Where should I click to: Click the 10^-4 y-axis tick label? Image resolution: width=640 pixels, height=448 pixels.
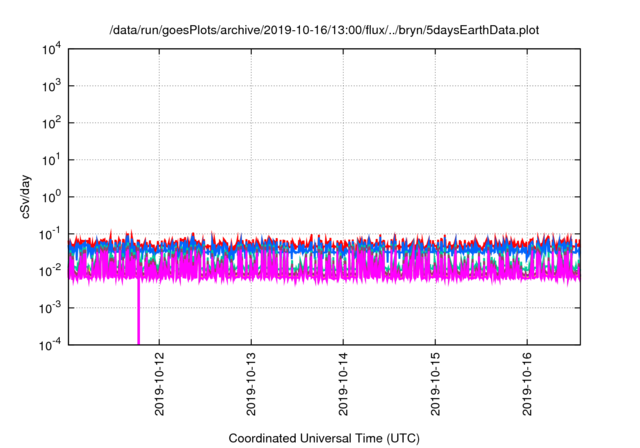coord(49,344)
